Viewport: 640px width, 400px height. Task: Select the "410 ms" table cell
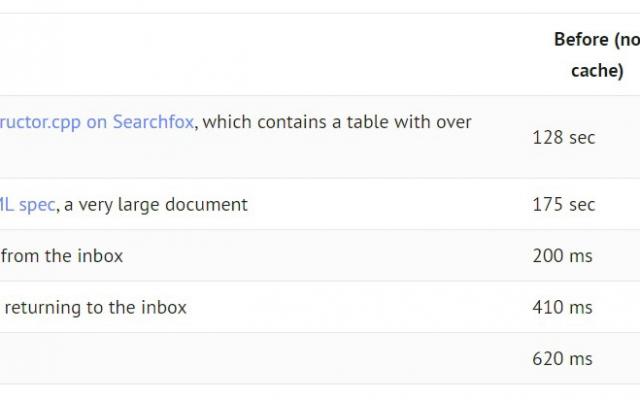coord(562,307)
